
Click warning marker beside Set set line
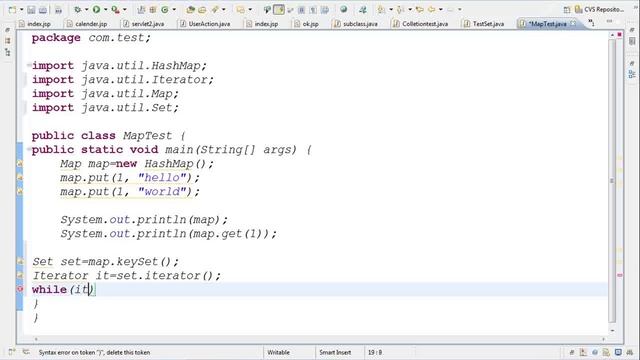coord(20,261)
